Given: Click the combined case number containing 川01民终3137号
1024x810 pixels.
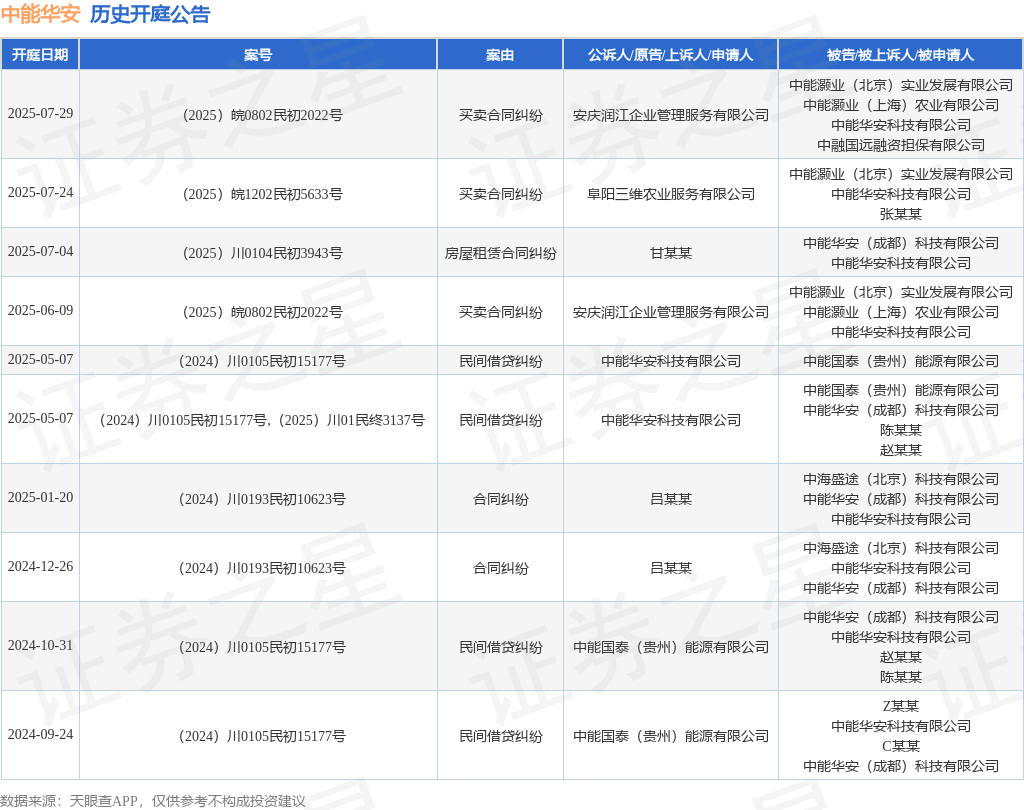Looking at the screenshot, I should 261,420.
